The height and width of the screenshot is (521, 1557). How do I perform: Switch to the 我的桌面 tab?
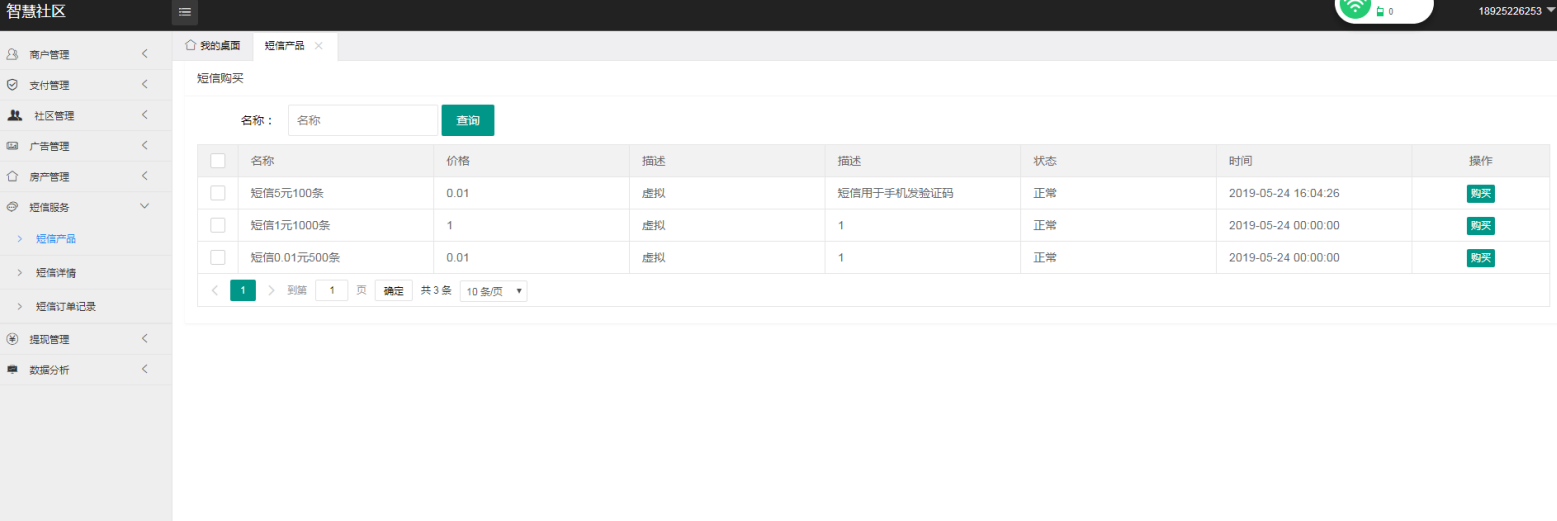(213, 46)
